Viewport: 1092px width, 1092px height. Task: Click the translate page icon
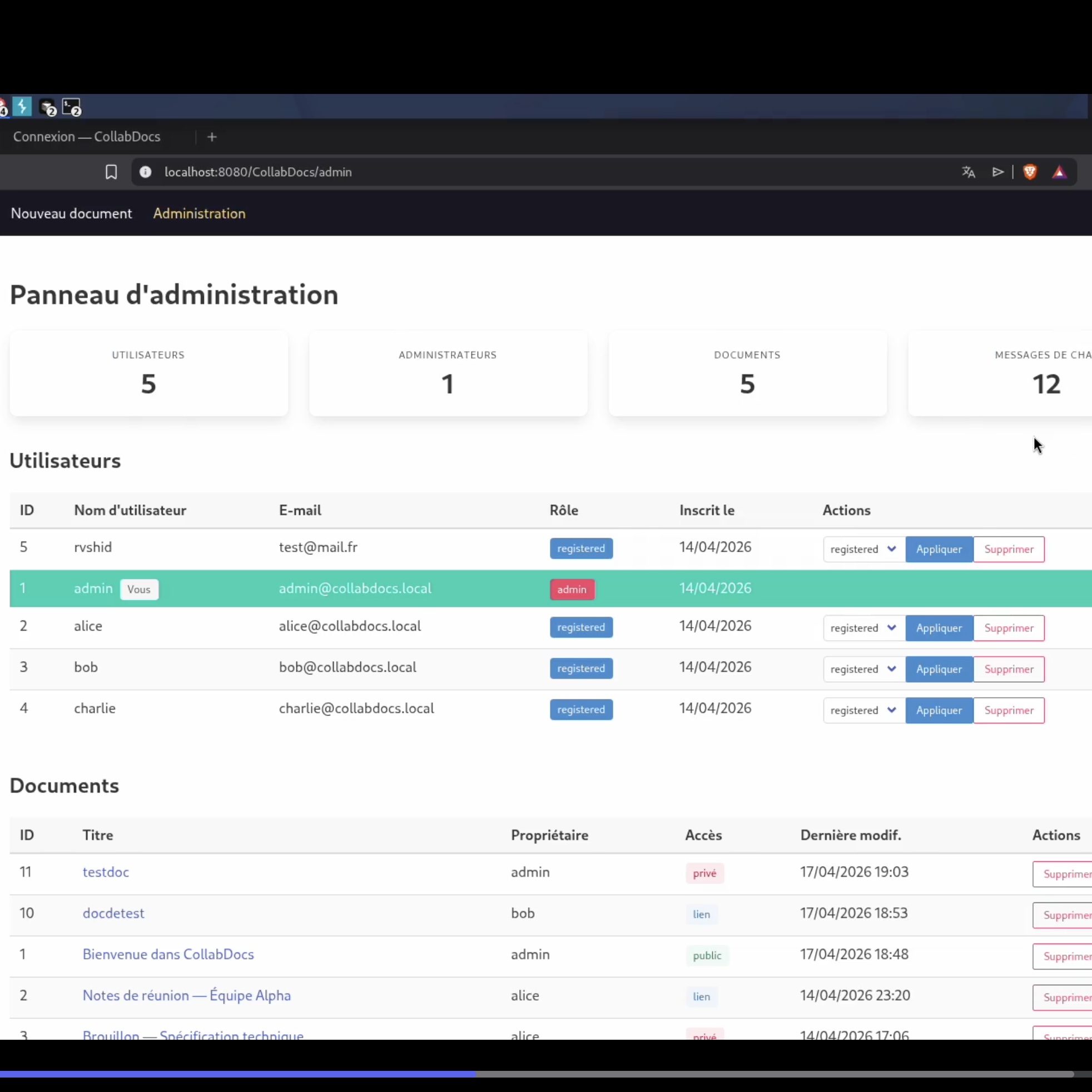coord(969,172)
